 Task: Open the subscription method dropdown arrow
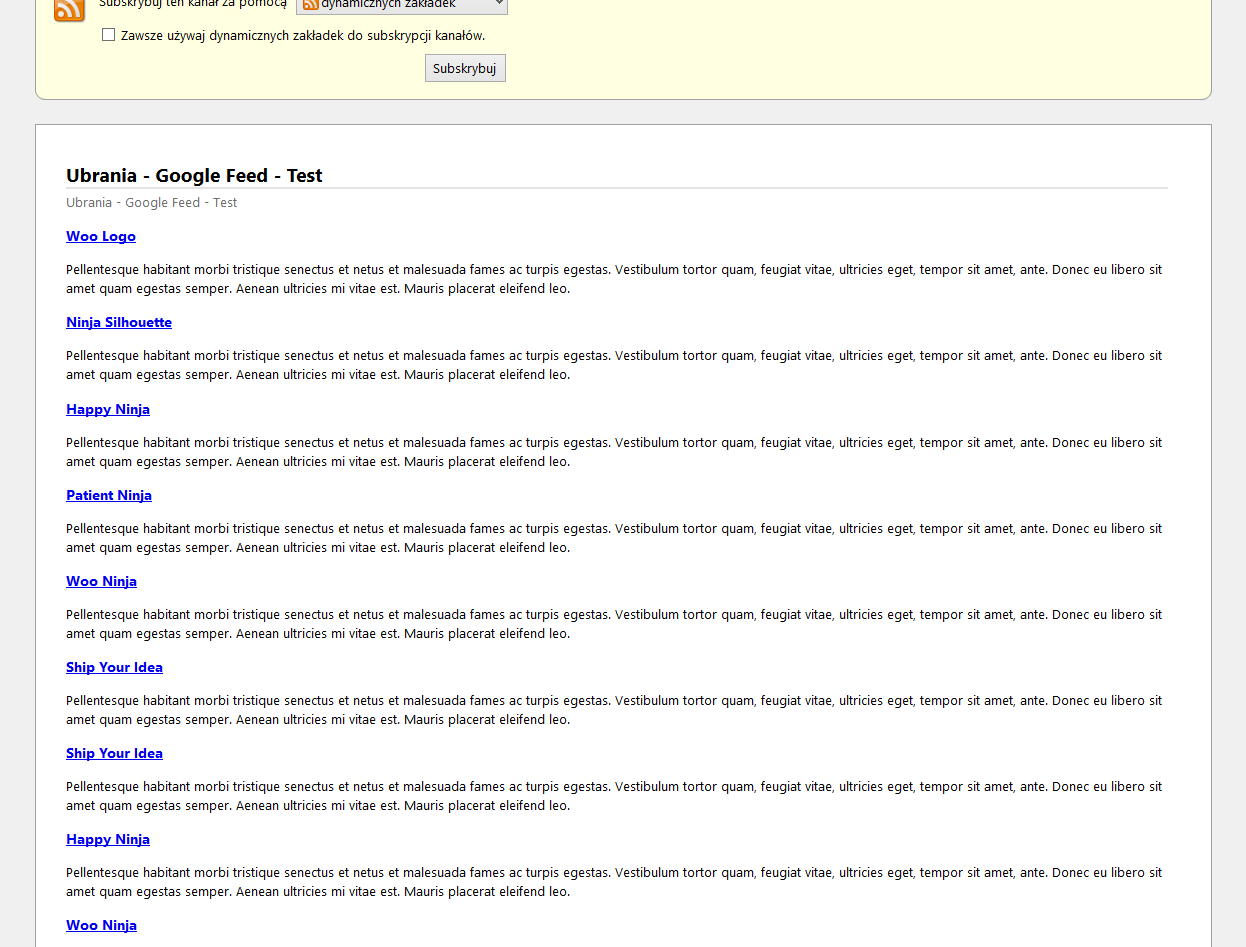coord(498,4)
